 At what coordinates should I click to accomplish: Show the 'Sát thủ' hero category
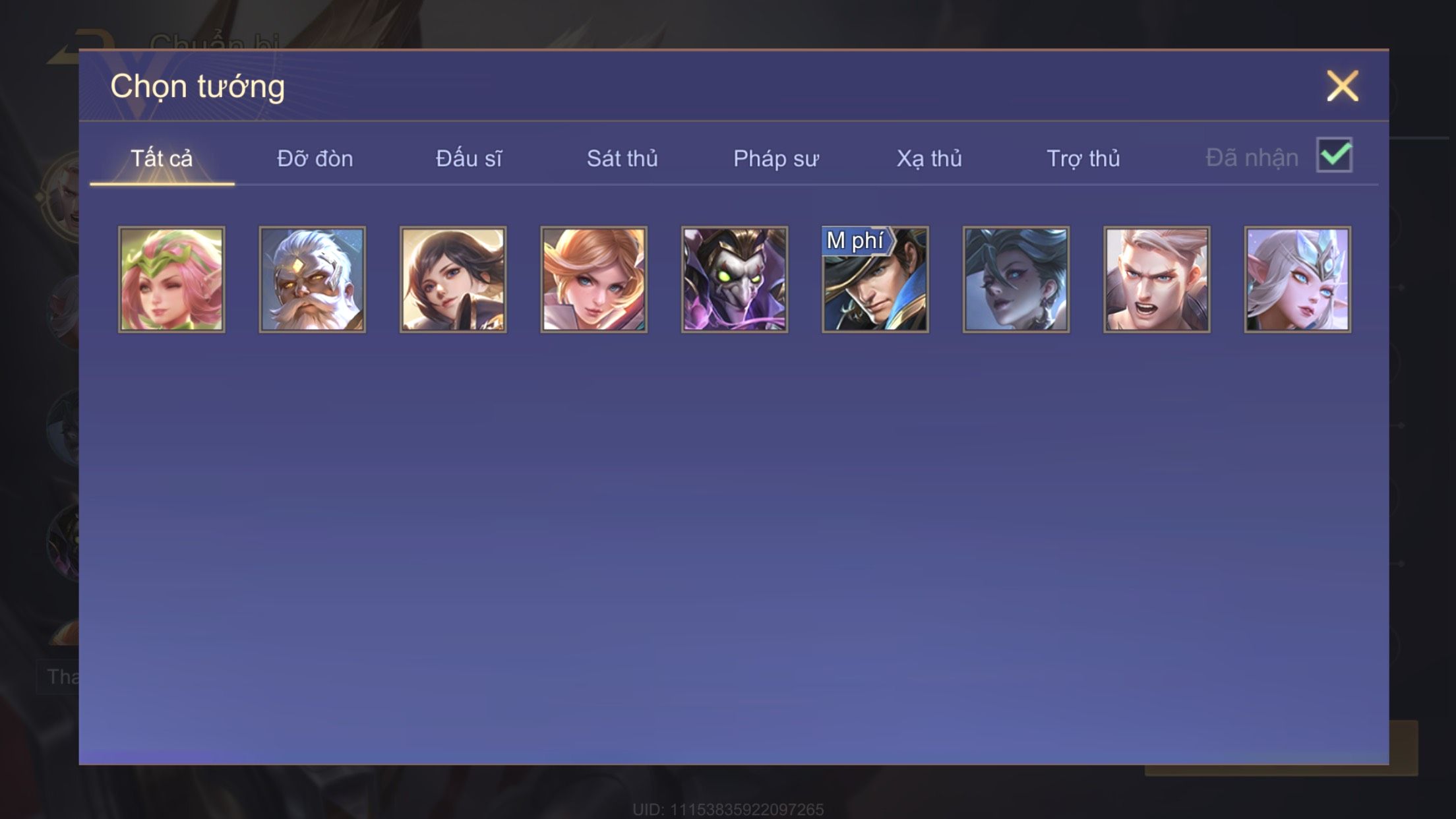622,158
